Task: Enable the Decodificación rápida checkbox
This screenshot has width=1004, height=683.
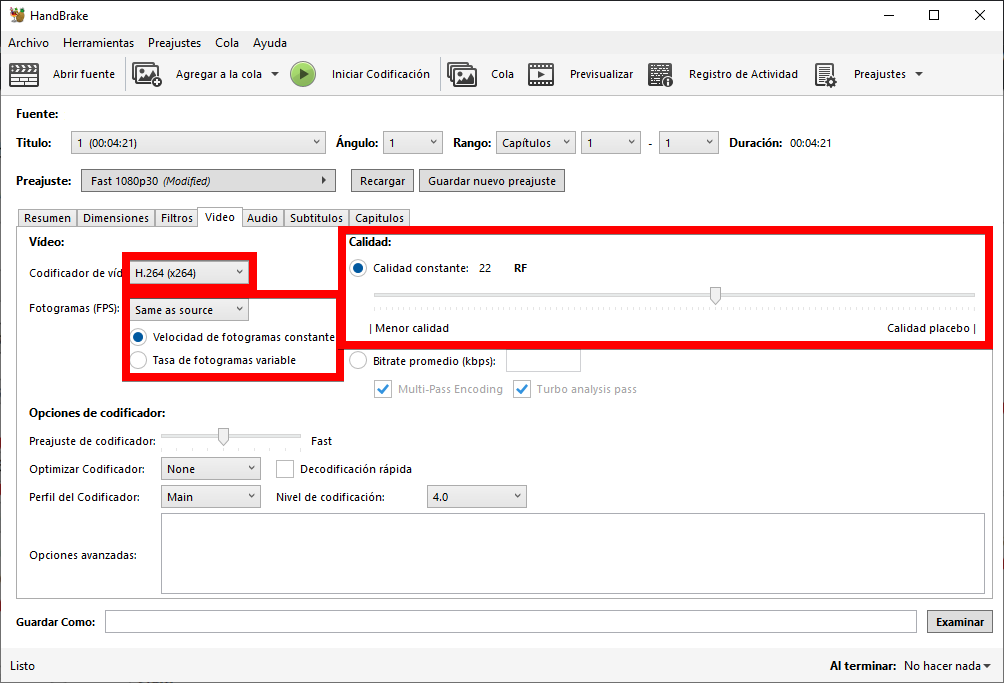Action: tap(285, 469)
